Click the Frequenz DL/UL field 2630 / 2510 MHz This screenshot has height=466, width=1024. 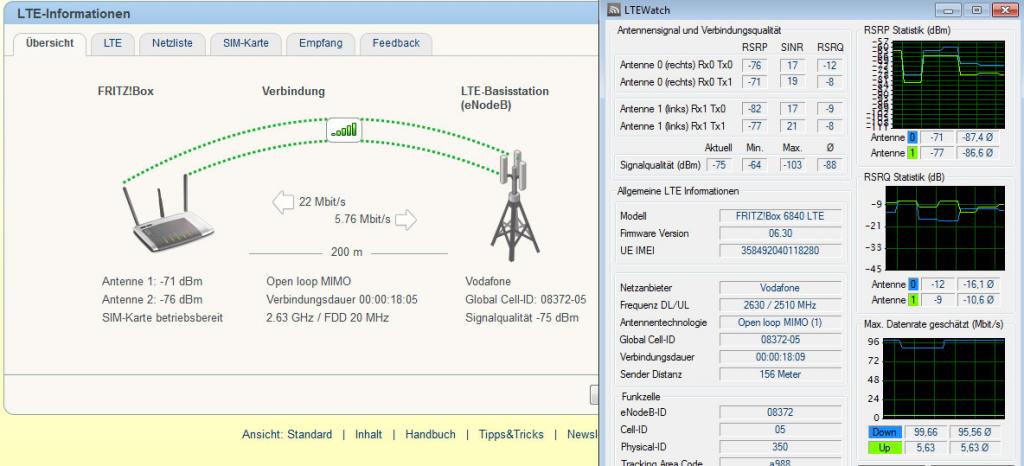[780, 305]
